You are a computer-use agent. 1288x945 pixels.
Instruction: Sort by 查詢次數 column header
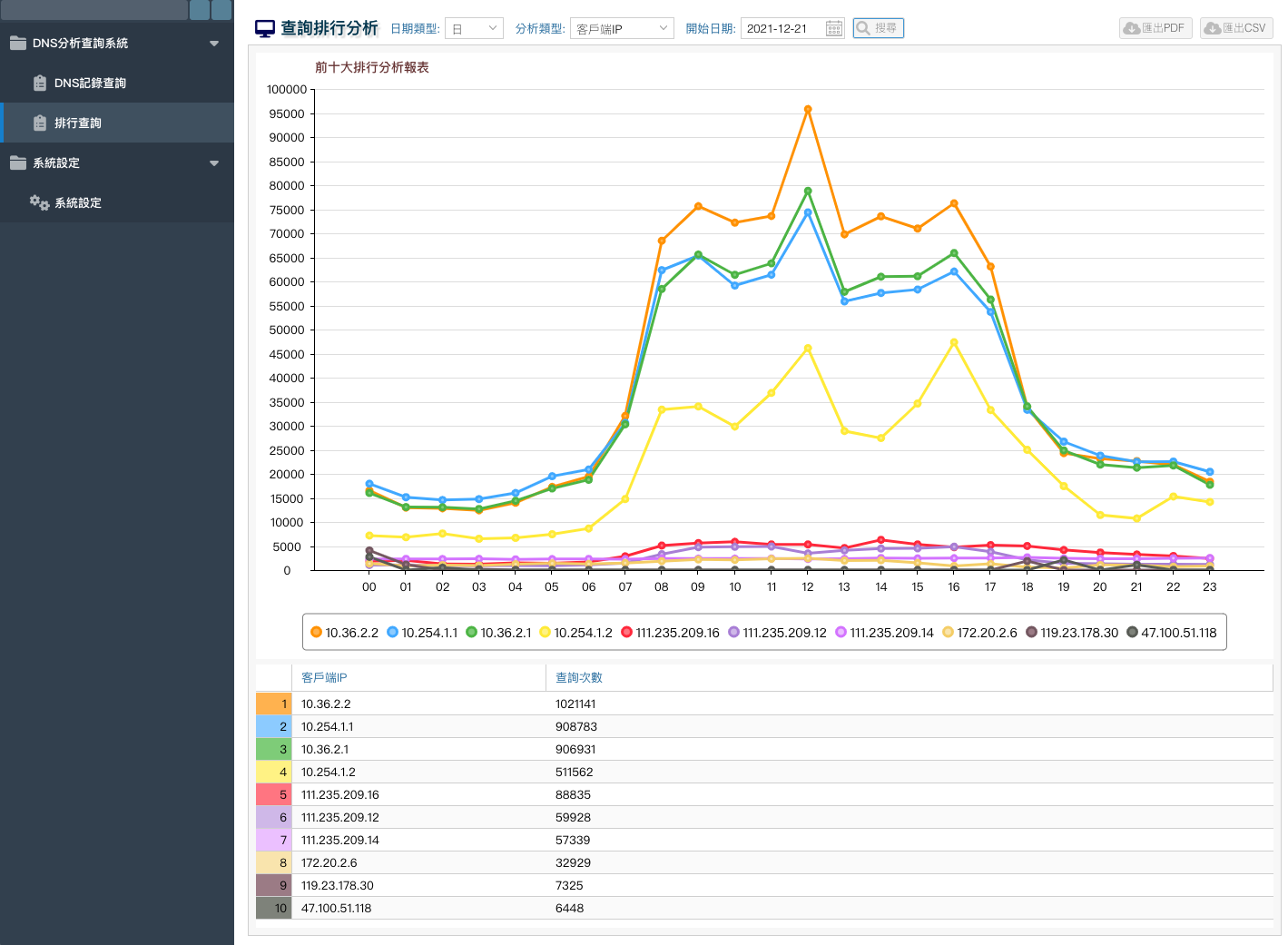(x=909, y=678)
